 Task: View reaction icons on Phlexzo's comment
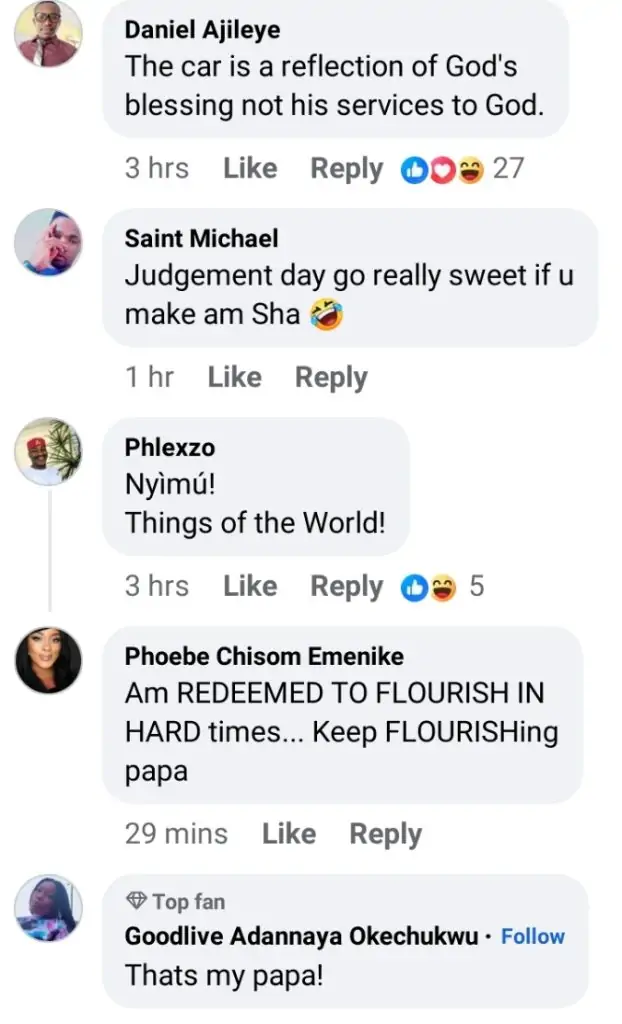[x=428, y=587]
